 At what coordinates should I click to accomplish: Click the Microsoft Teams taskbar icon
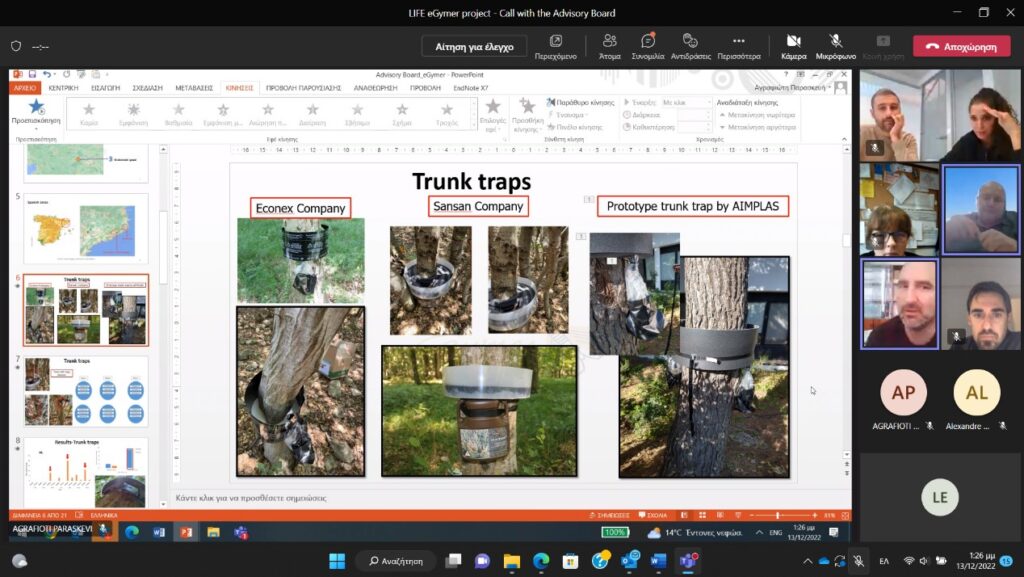point(688,561)
